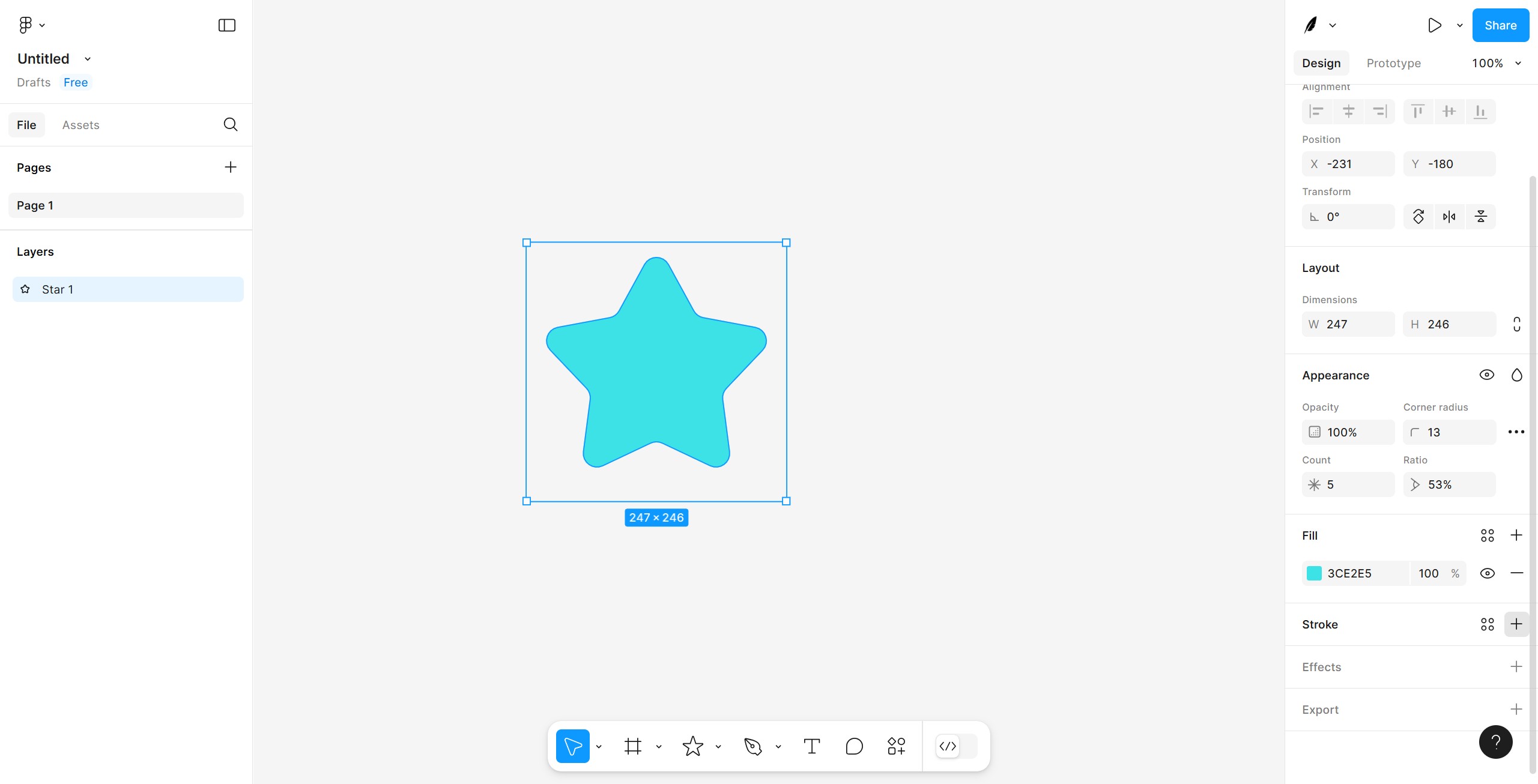Select the Frame tool in toolbar
The image size is (1538, 784).
pos(633,746)
